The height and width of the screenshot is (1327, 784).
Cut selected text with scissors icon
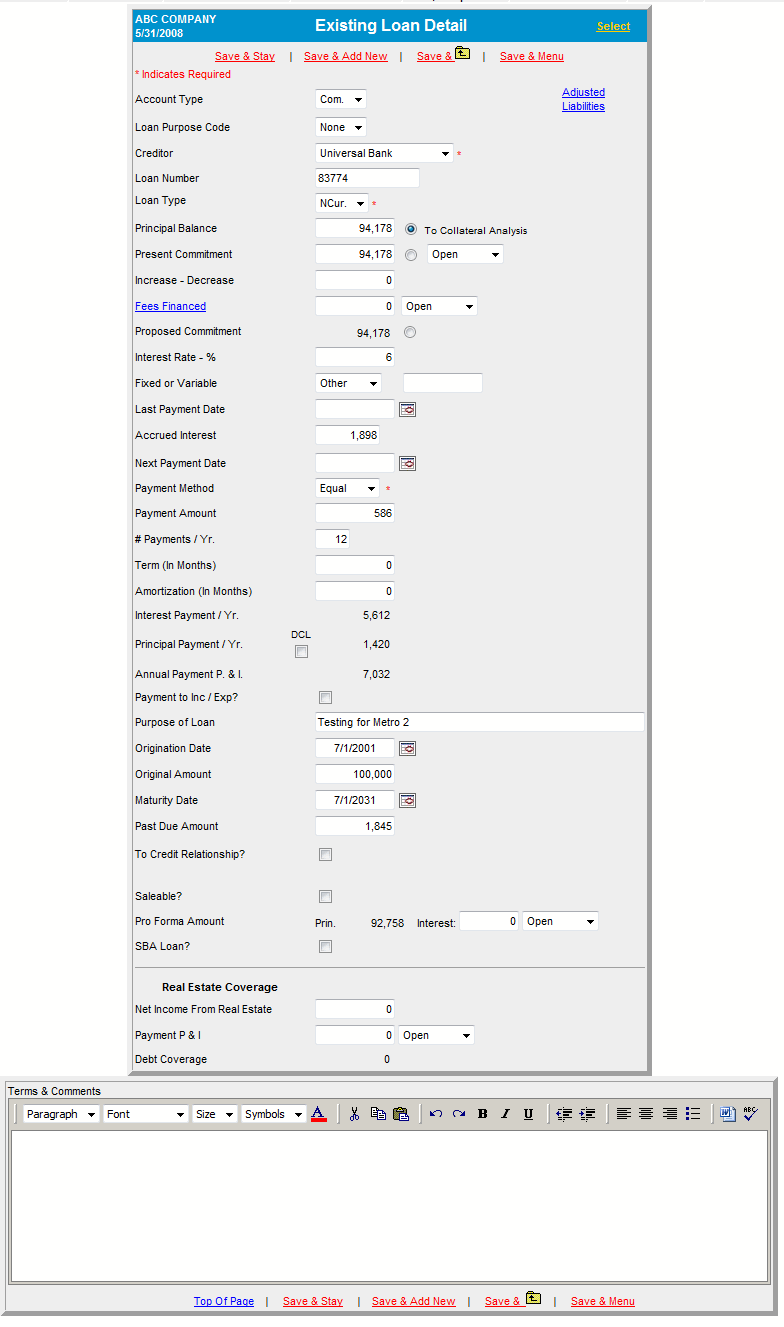354,1113
